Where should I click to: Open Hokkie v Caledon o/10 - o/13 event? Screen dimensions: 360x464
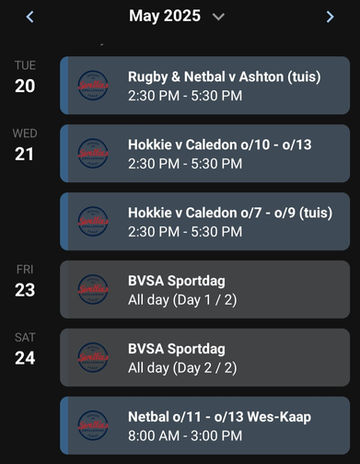pyautogui.click(x=205, y=153)
